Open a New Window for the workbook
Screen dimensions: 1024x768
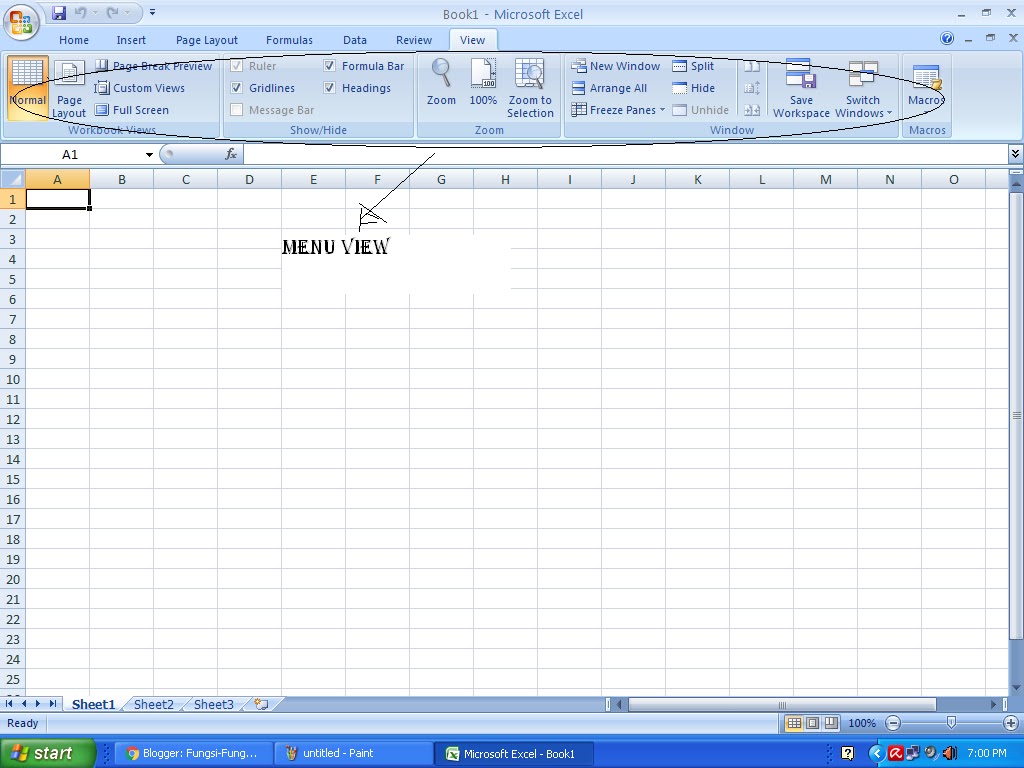(615, 66)
